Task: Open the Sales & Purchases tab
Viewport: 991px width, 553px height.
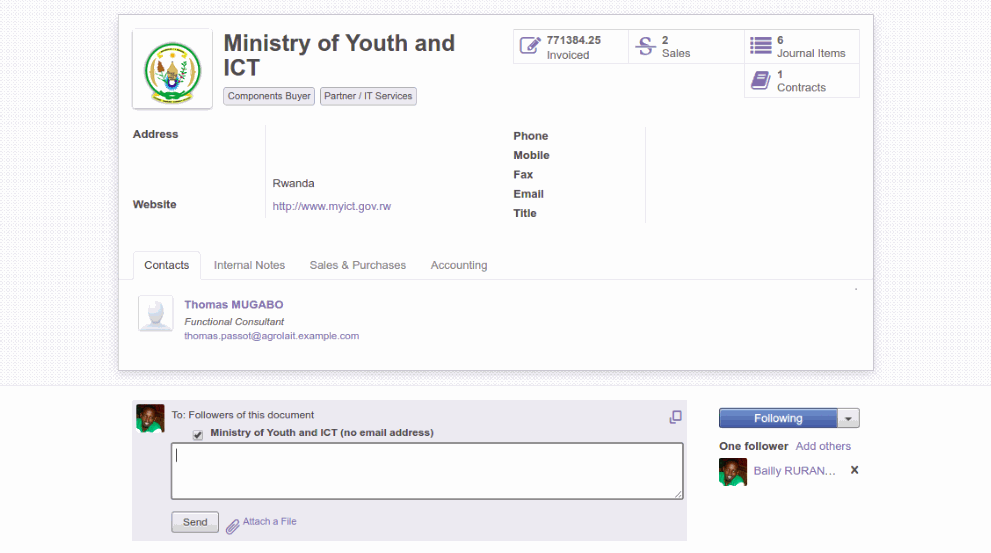Action: click(358, 265)
